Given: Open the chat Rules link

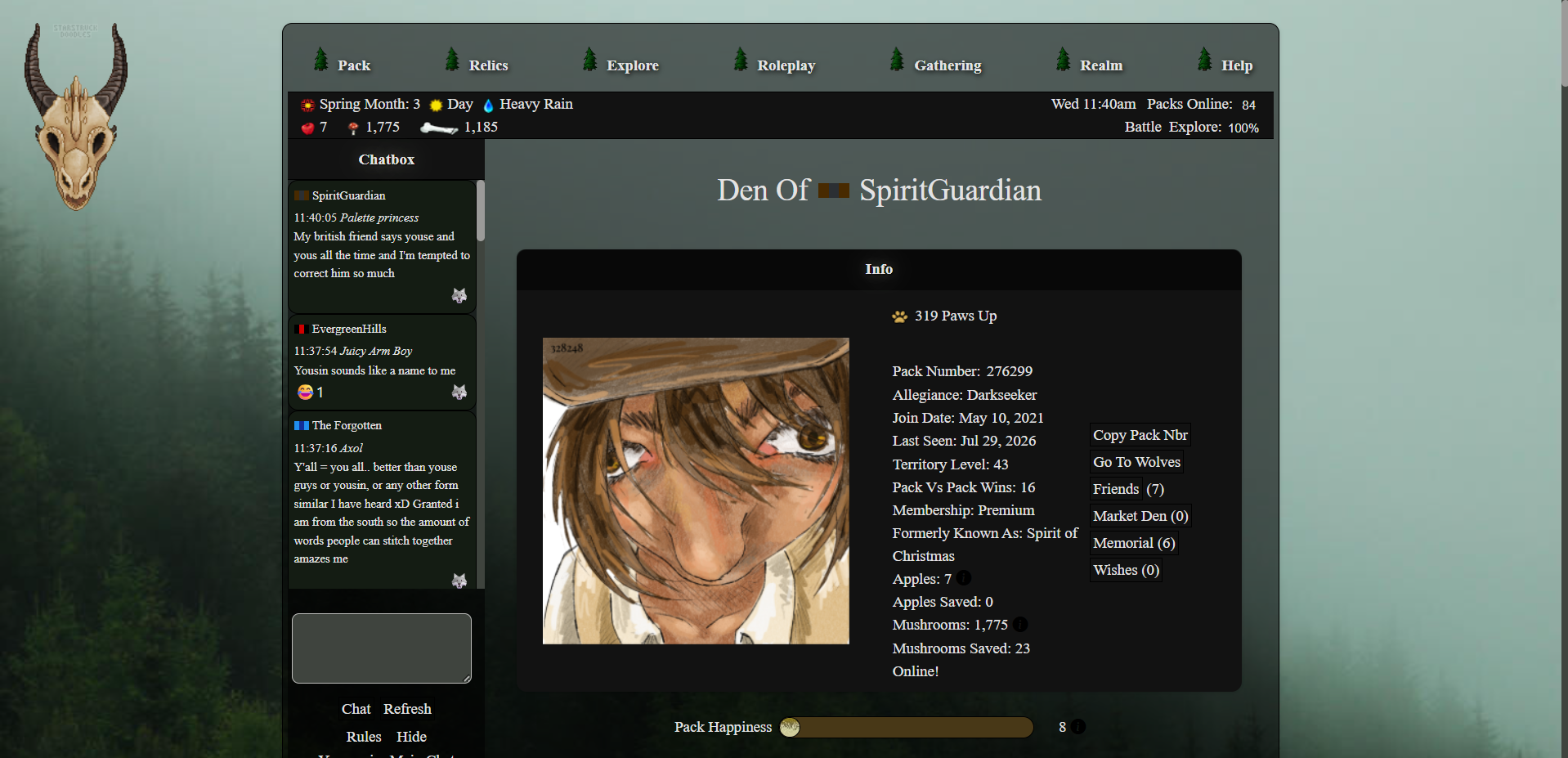Looking at the screenshot, I should tap(364, 737).
